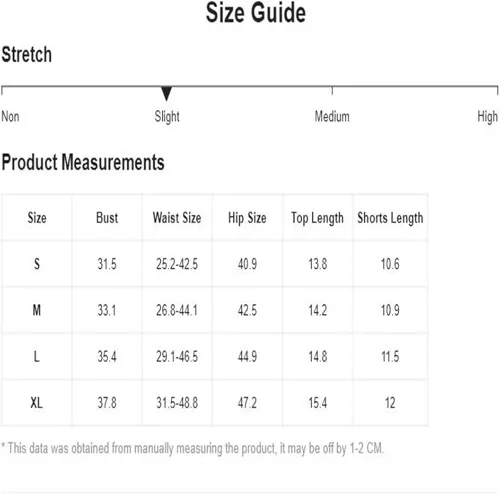
Task: Click the Bust column header
Action: click(x=107, y=218)
